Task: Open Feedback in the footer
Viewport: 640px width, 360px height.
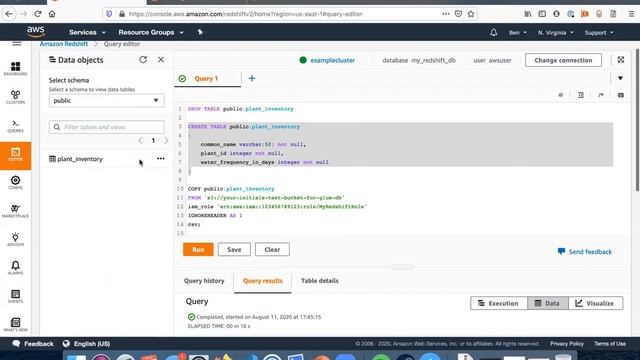Action: tap(33, 344)
